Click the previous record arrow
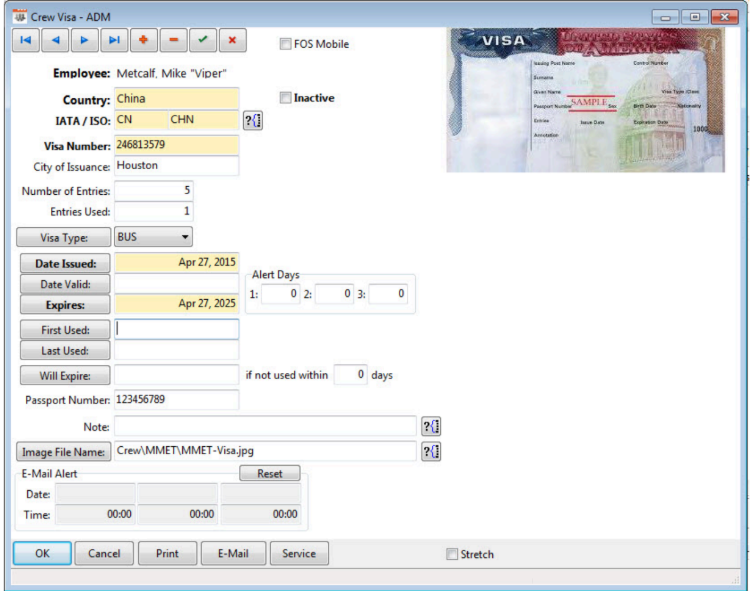 click(55, 41)
